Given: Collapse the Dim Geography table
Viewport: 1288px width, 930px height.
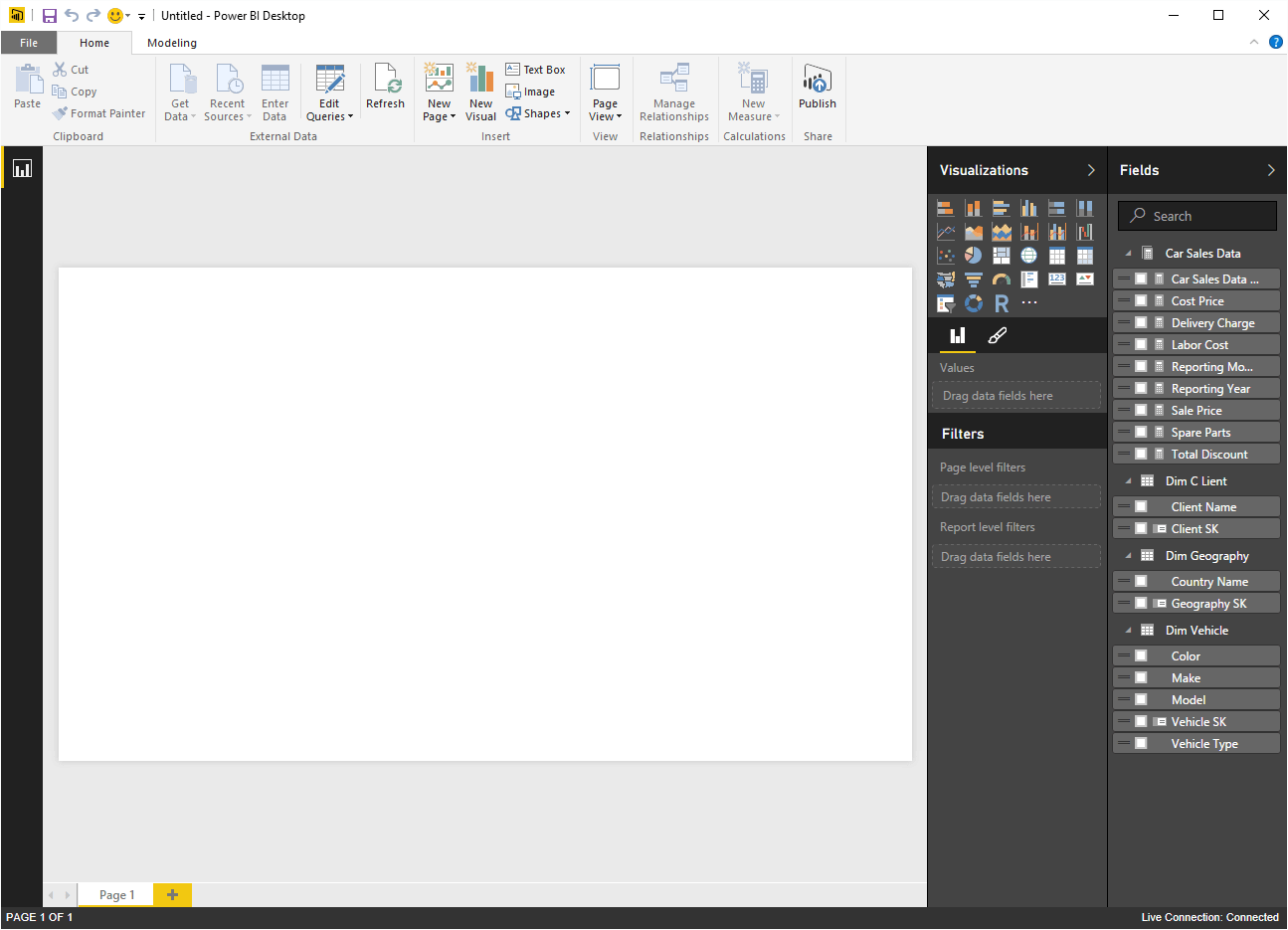Looking at the screenshot, I should (1128, 556).
